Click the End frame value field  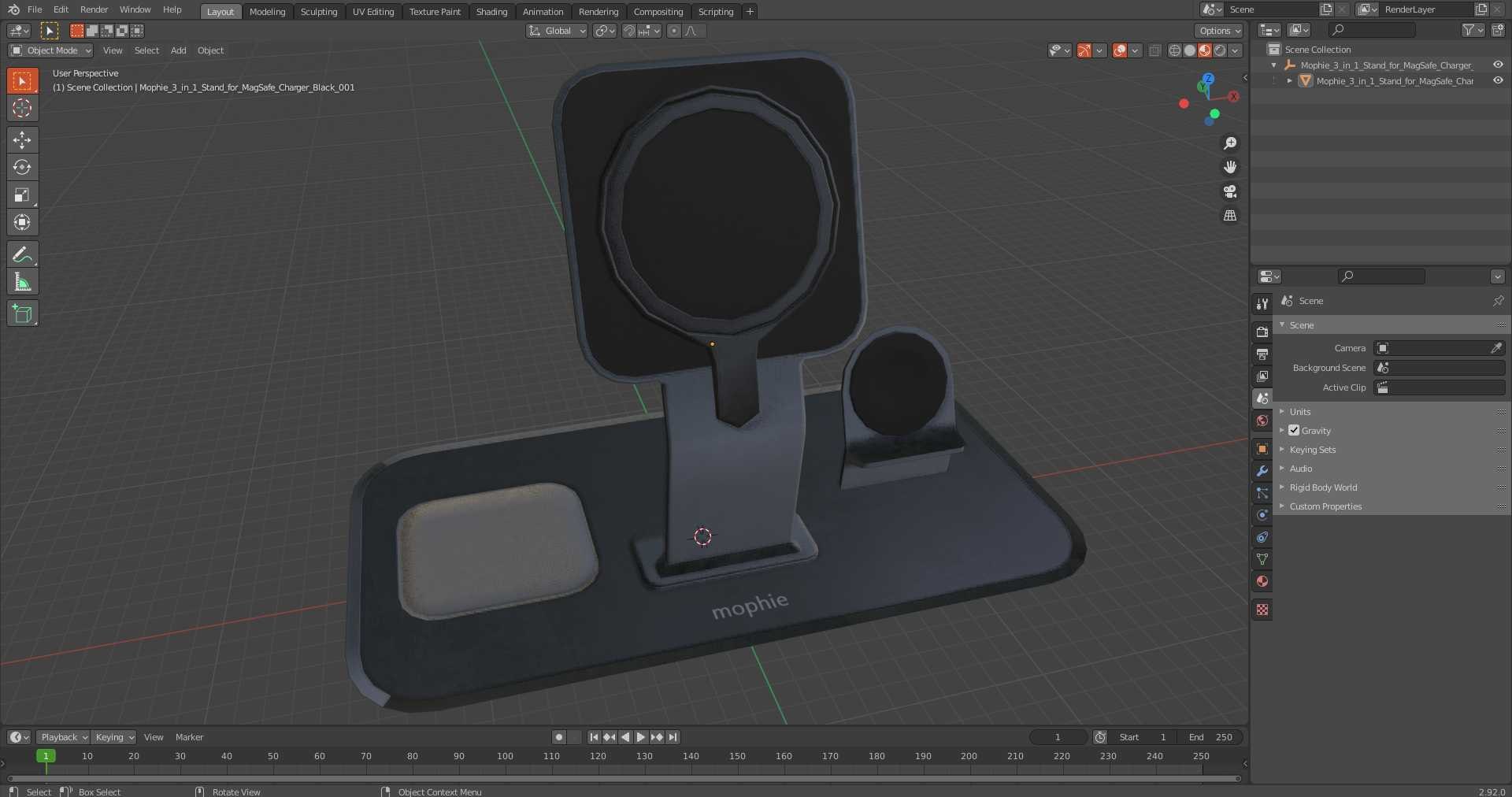pyautogui.click(x=1211, y=737)
